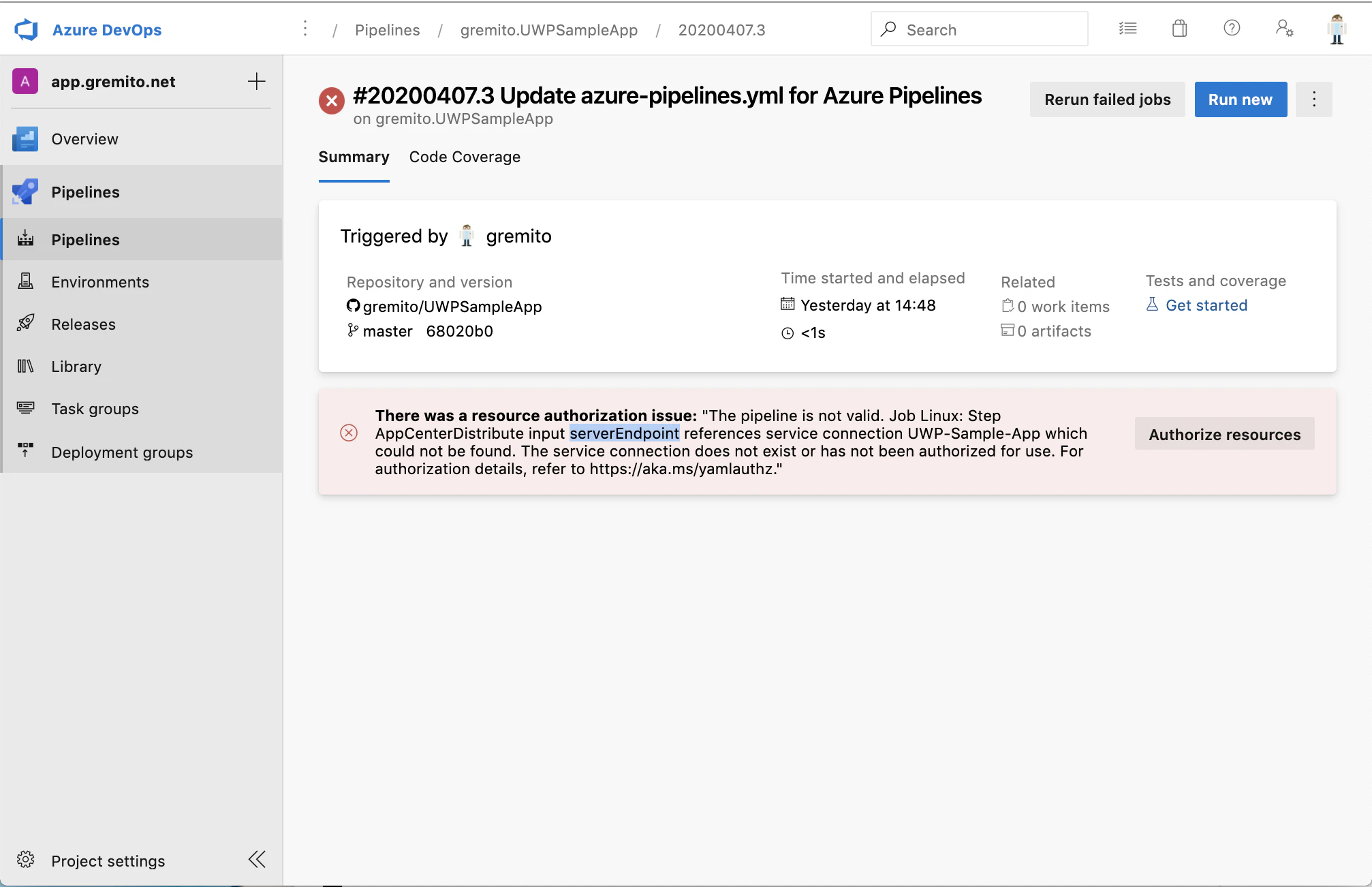The height and width of the screenshot is (887, 1372).
Task: Switch to the Summary tab
Action: (x=354, y=157)
